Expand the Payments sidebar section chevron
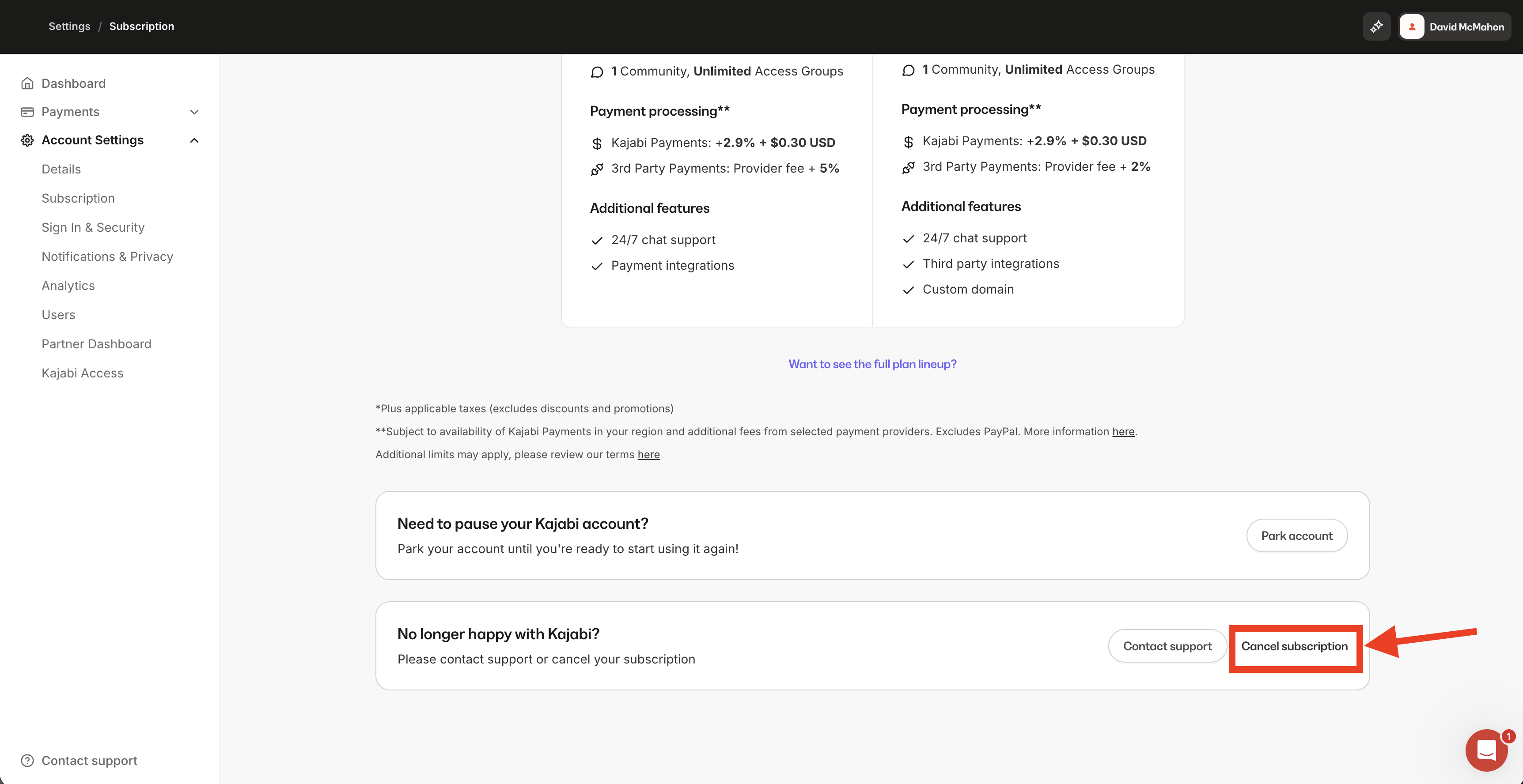Viewport: 1523px width, 784px height. pos(194,112)
